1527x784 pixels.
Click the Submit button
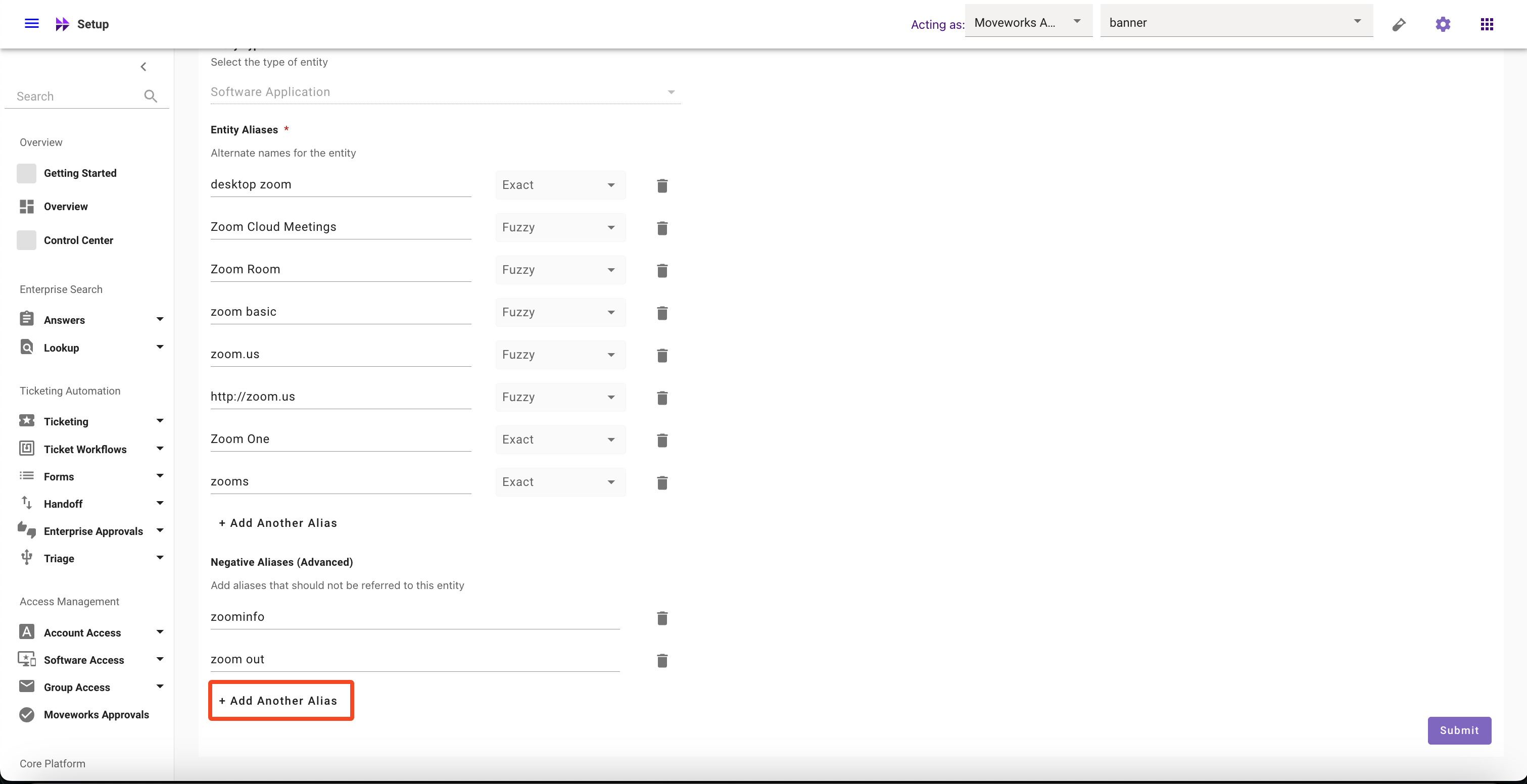click(x=1458, y=730)
